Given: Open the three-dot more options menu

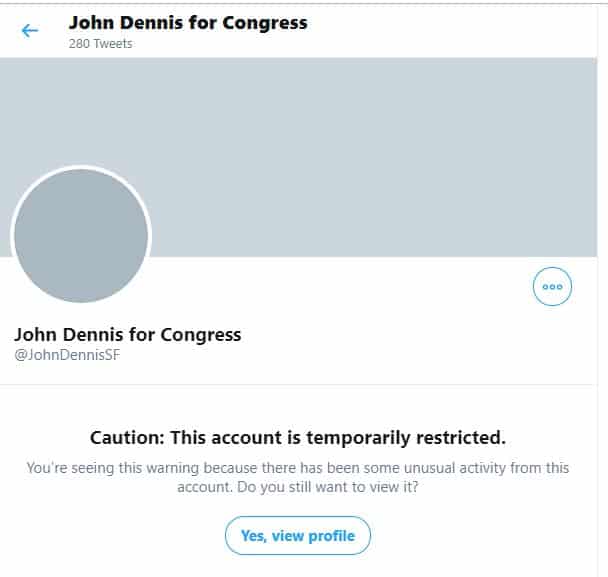Looking at the screenshot, I should click(x=552, y=286).
